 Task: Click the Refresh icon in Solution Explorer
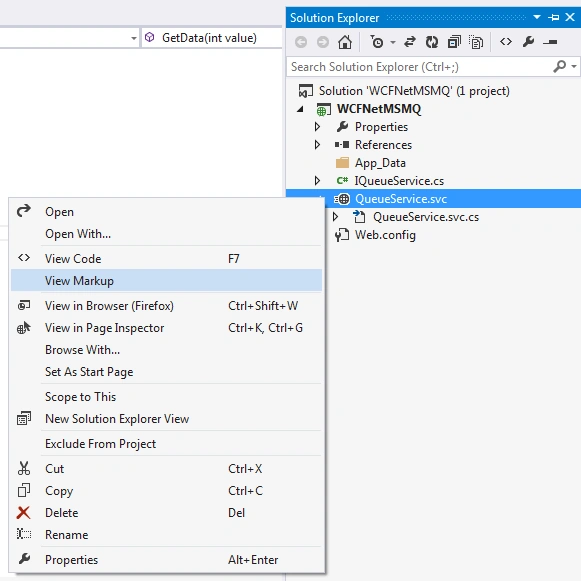click(432, 42)
